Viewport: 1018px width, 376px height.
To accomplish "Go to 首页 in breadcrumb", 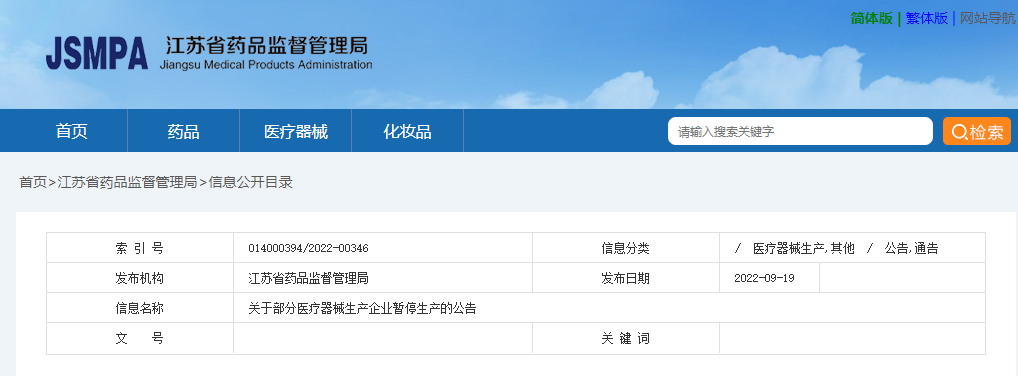I will tap(33, 182).
